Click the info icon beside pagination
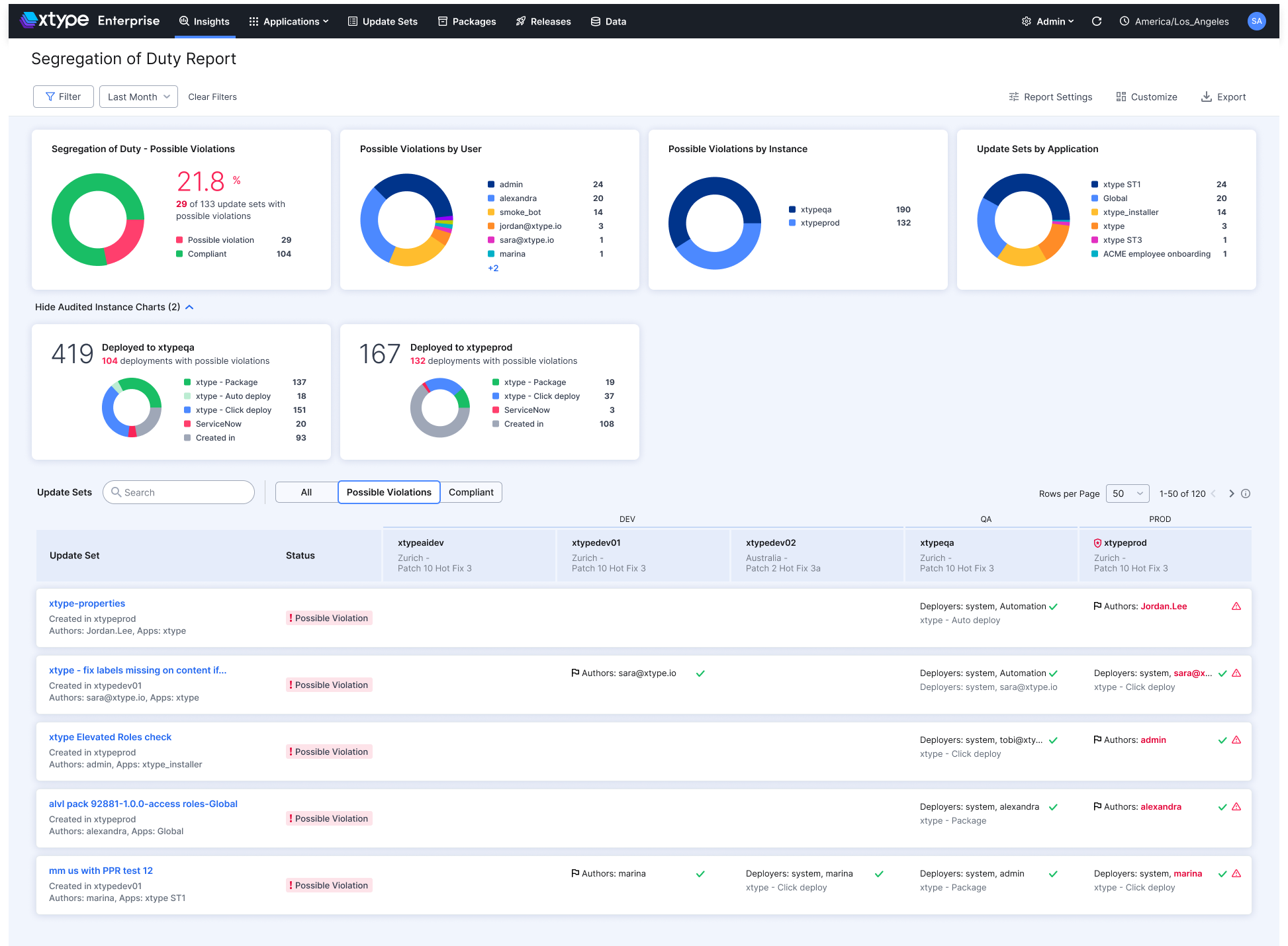This screenshot has width=1288, height=946. tap(1246, 494)
